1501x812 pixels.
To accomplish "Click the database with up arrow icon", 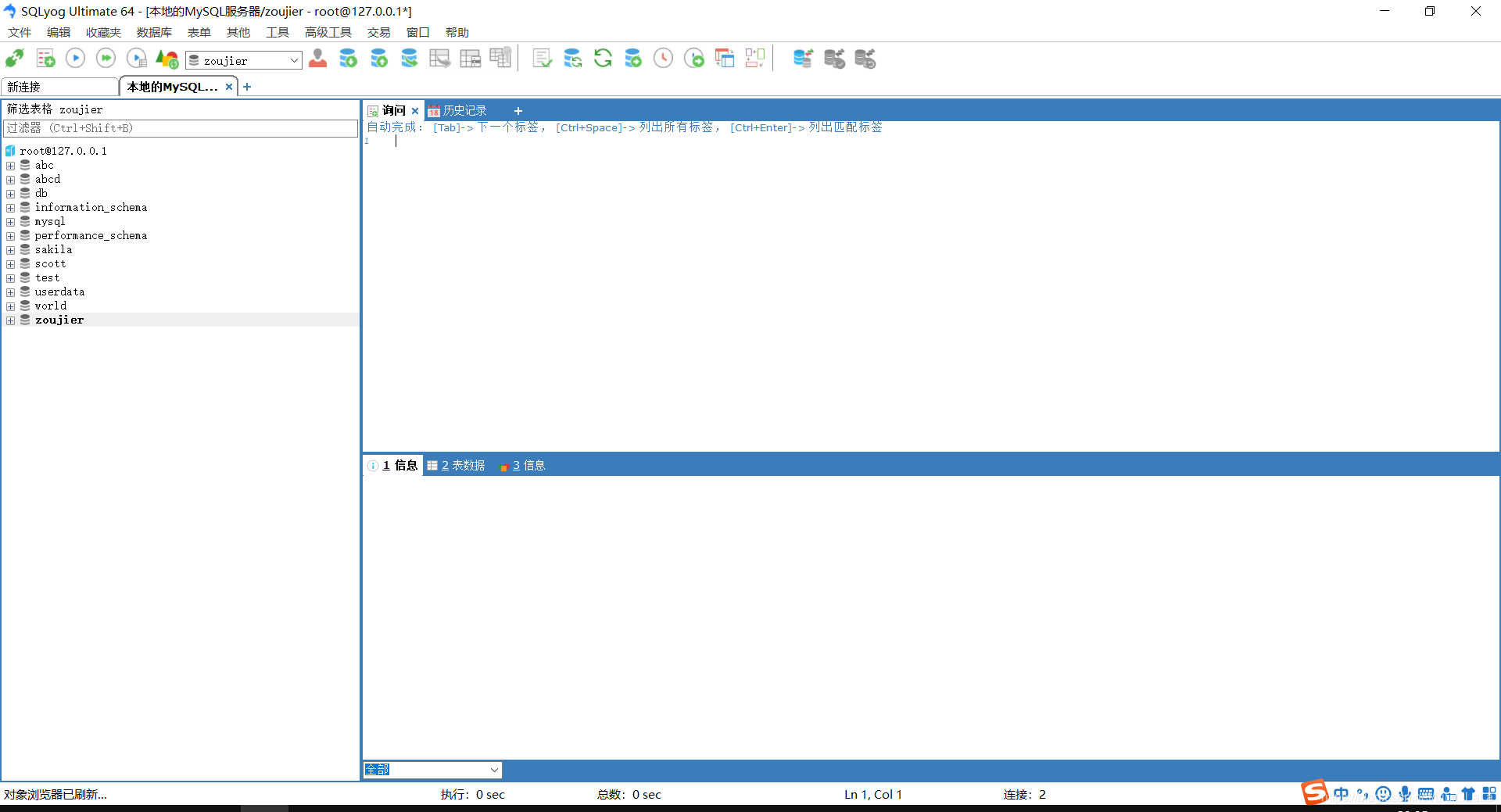I will pos(379,59).
